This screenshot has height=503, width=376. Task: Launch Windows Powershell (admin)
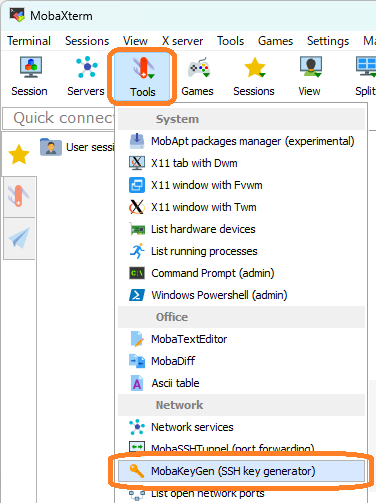pyautogui.click(x=241, y=295)
